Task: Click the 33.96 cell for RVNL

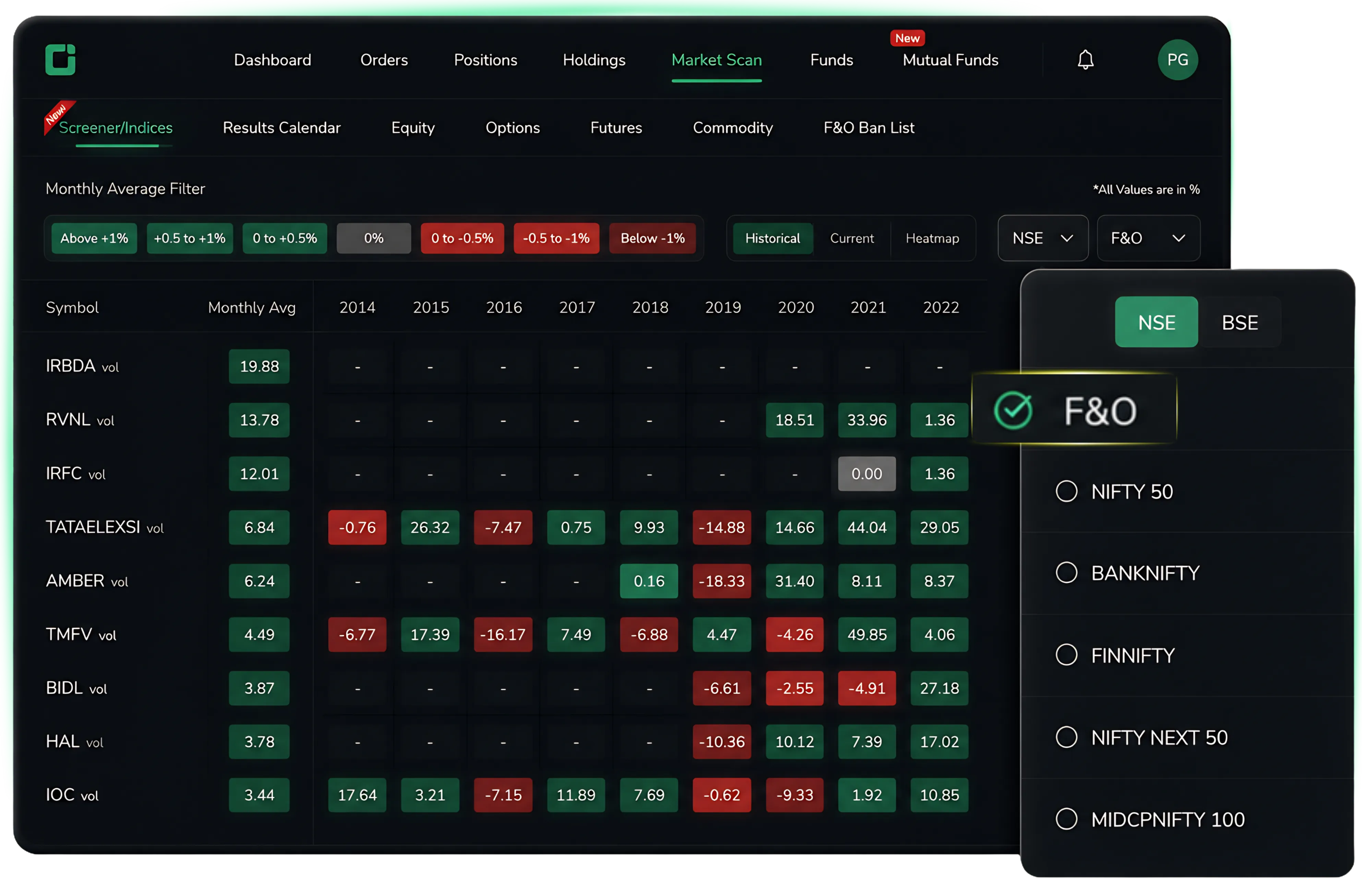Action: (867, 419)
